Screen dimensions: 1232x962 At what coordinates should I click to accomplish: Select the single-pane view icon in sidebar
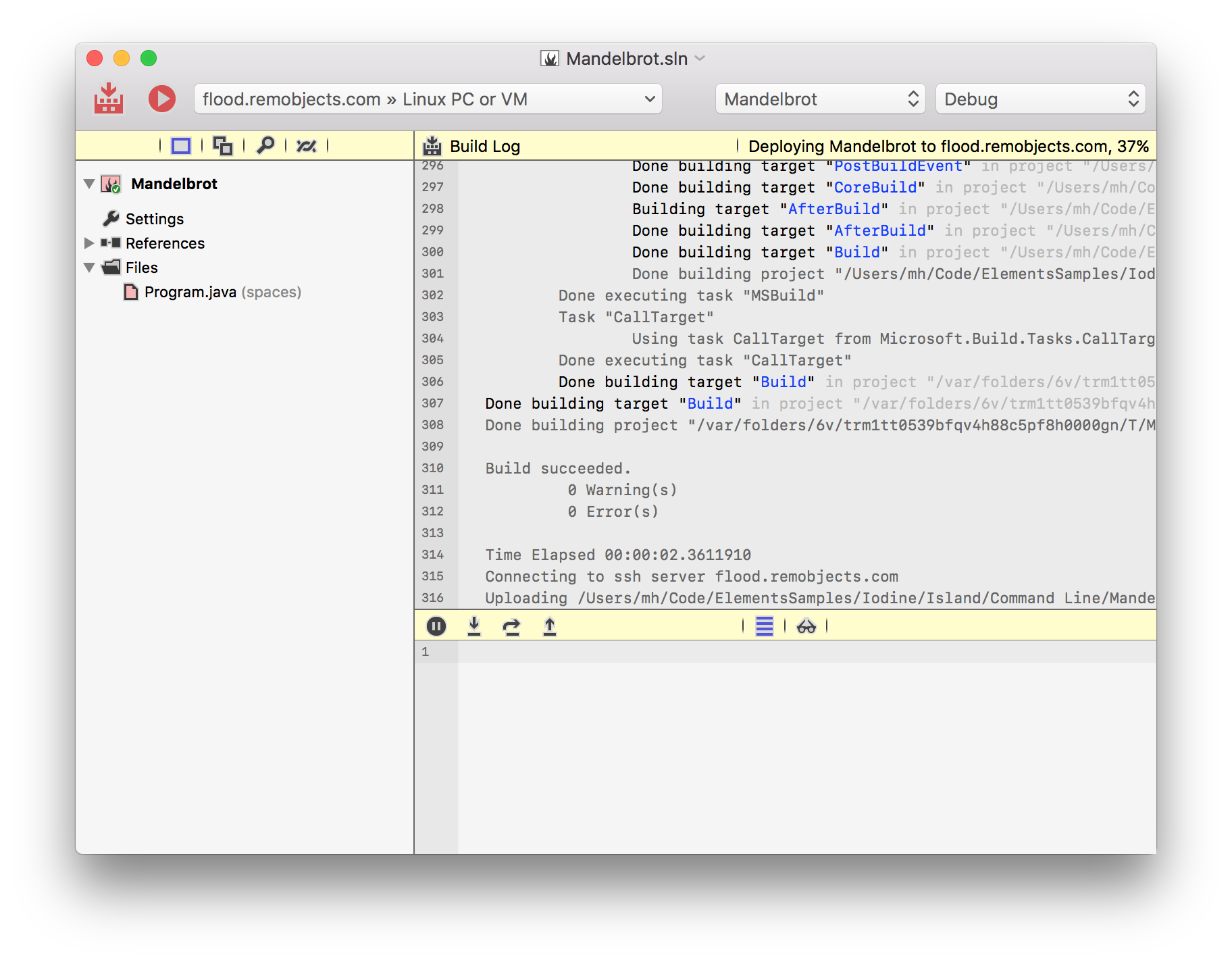(181, 146)
